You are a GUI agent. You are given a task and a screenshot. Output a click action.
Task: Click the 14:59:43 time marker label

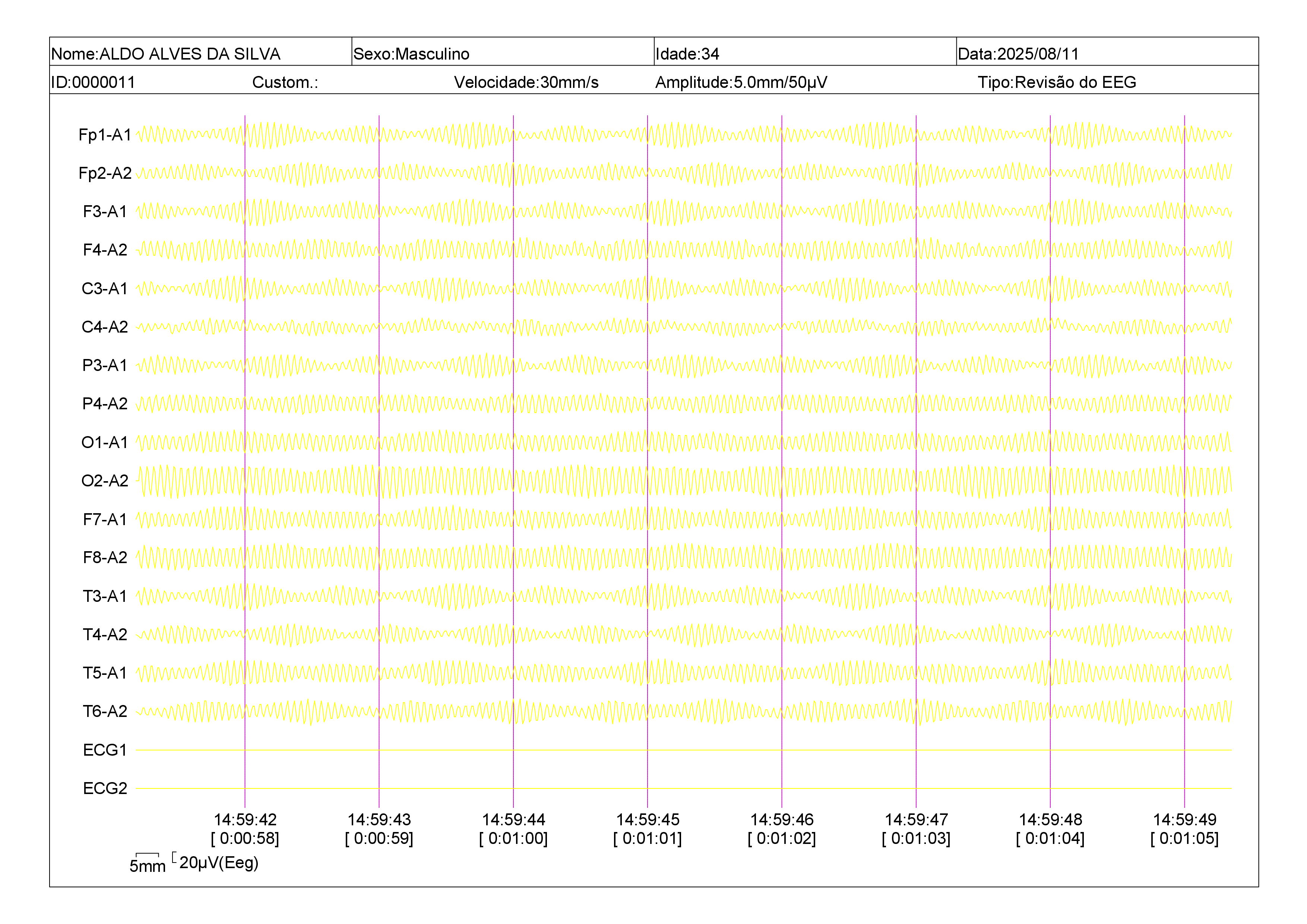[379, 820]
